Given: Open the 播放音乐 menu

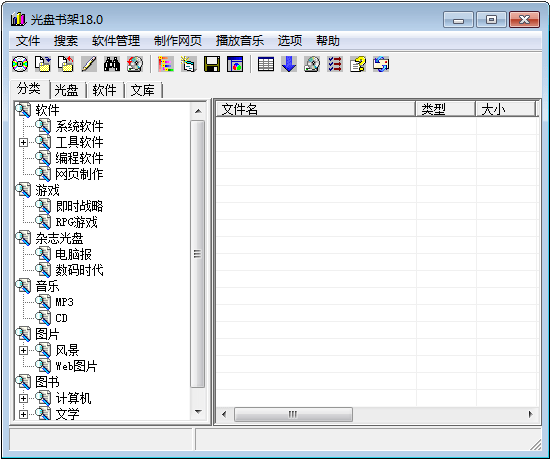Looking at the screenshot, I should (240, 41).
